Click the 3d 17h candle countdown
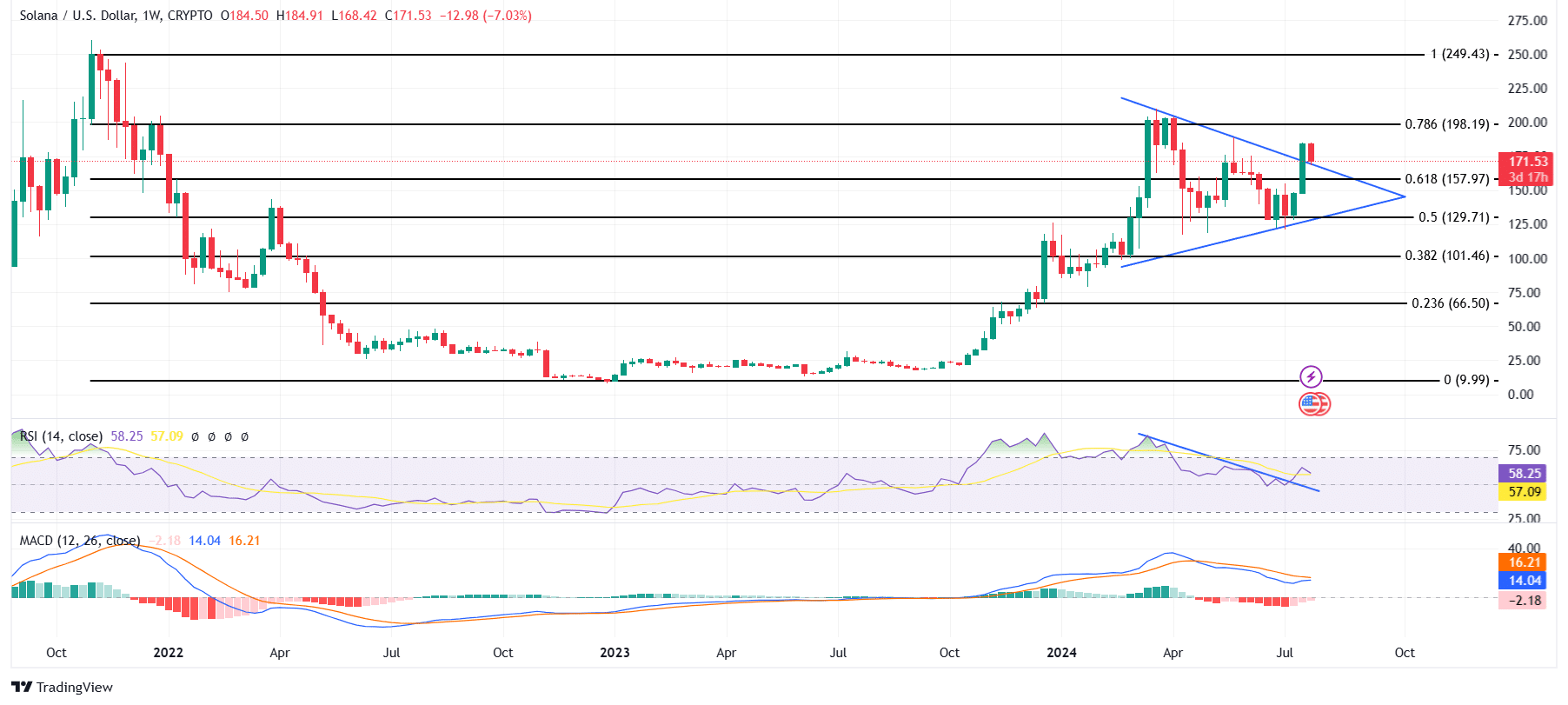Screen dimensions: 1568x705 point(1527,177)
